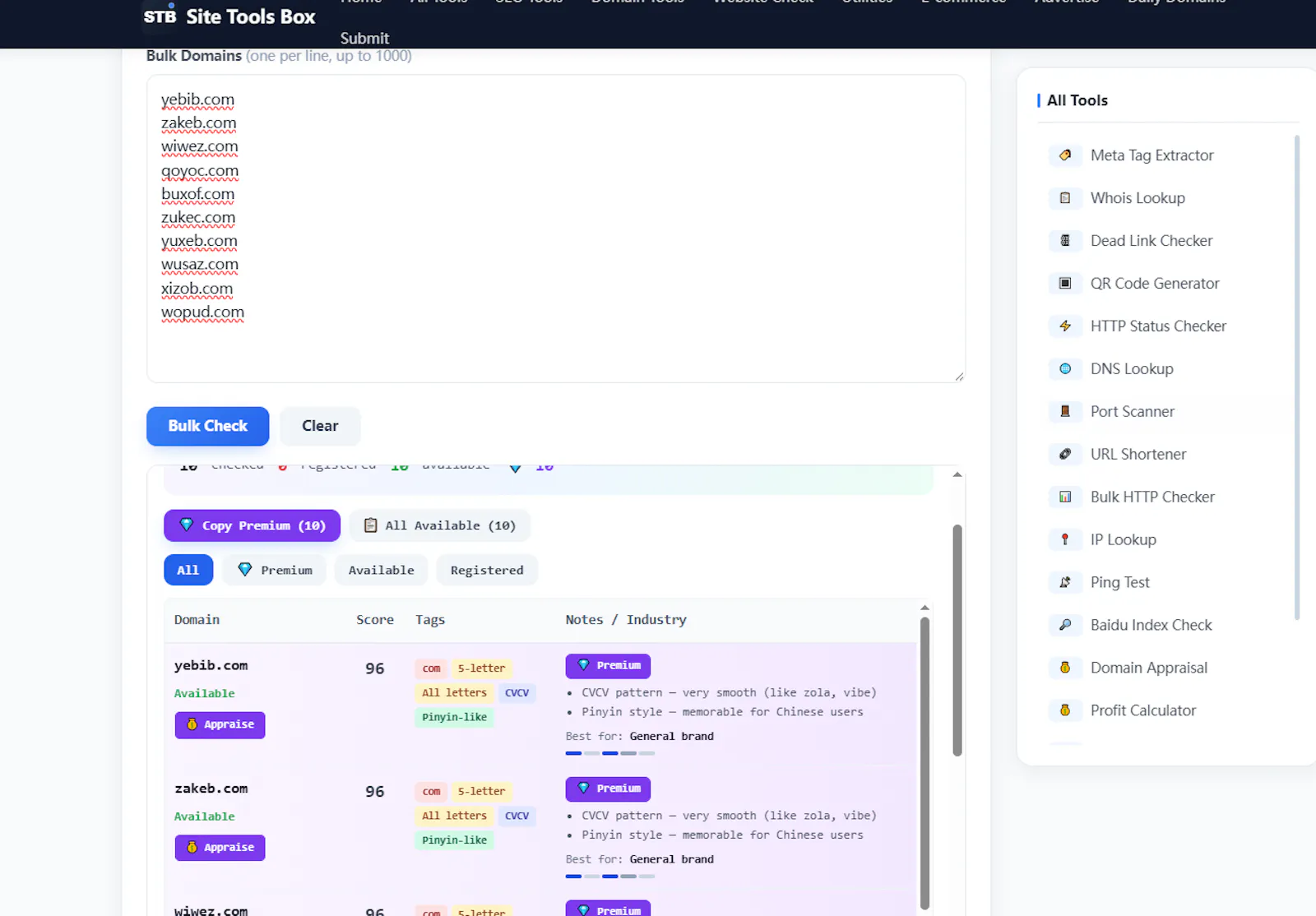Click the Profit Calculator icon
Viewport: 1316px width, 916px height.
tap(1065, 711)
